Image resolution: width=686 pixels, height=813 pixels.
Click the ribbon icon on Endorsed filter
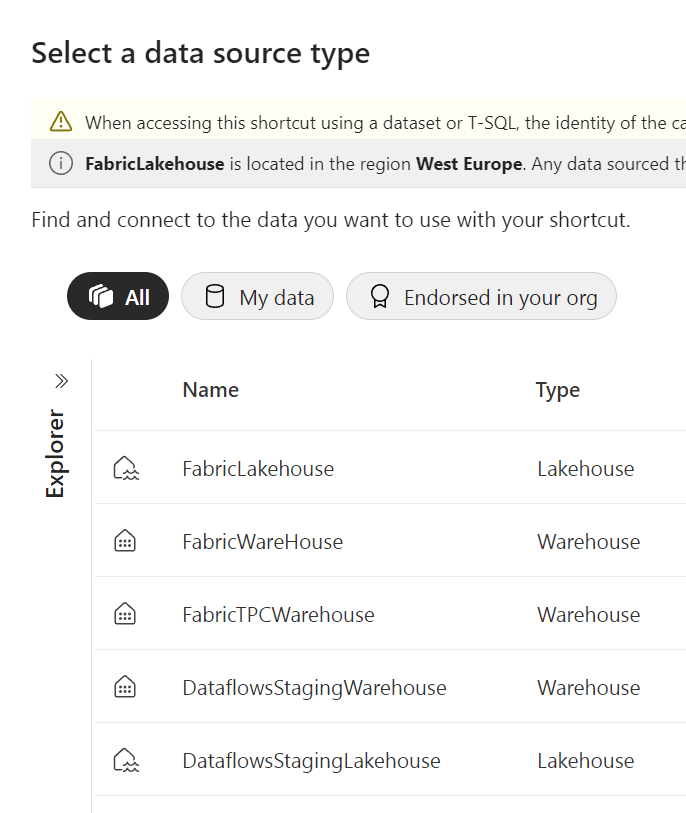point(380,297)
